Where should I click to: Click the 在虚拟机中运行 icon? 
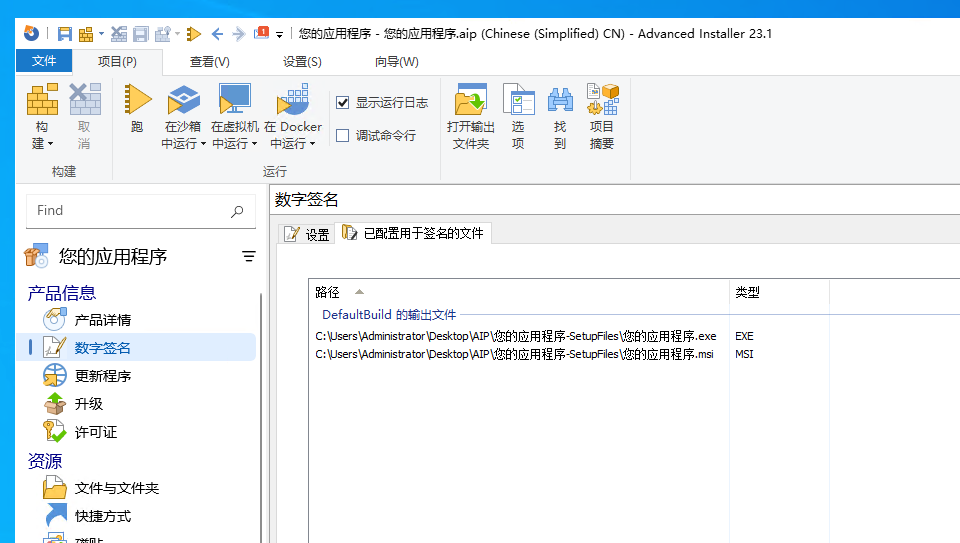[x=234, y=100]
